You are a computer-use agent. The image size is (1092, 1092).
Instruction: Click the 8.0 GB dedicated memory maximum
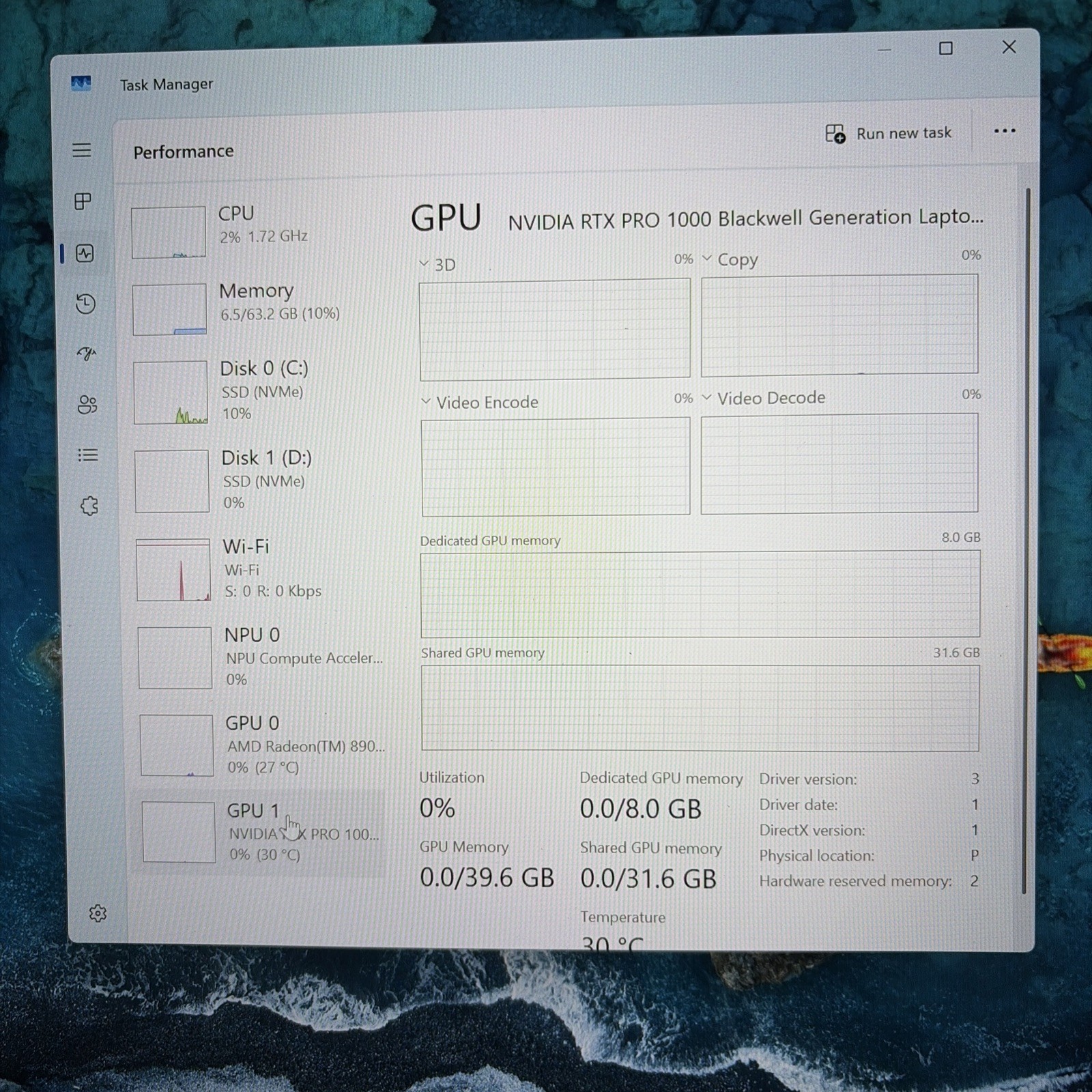pos(961,537)
